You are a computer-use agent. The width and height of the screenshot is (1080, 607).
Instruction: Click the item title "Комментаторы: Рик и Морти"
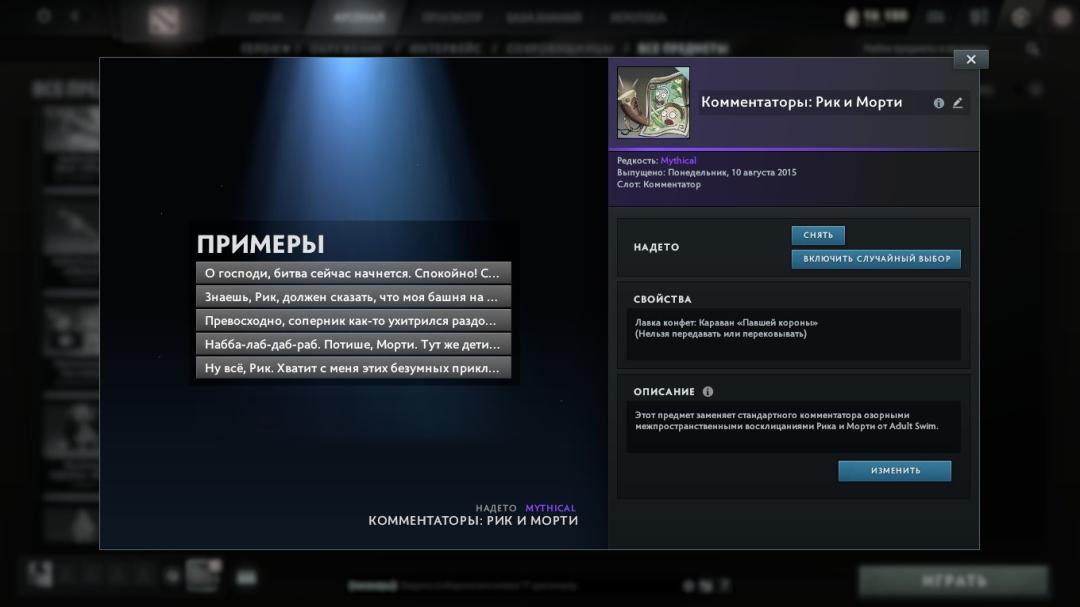802,102
